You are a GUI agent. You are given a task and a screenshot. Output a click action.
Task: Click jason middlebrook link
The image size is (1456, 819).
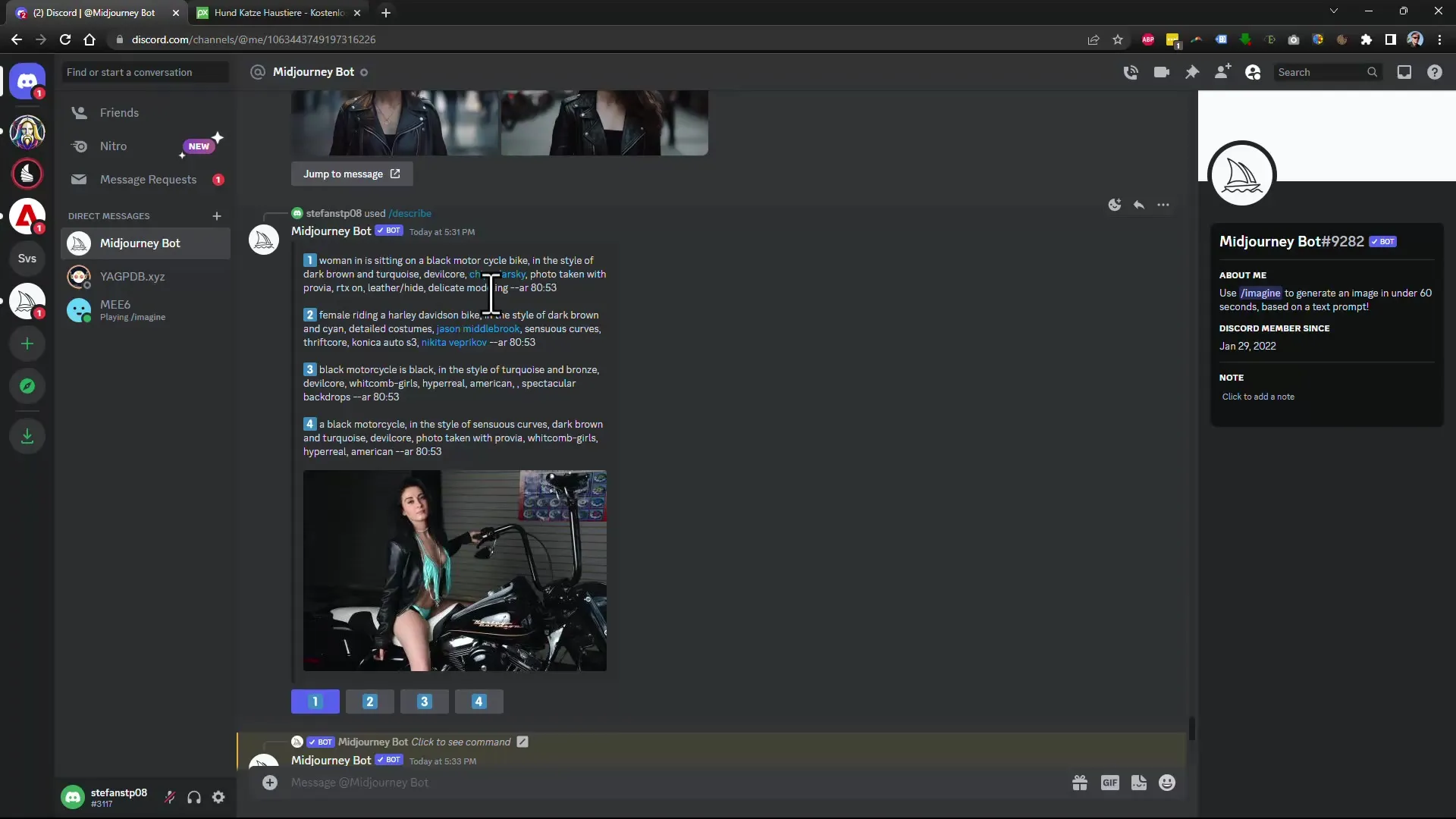478,329
